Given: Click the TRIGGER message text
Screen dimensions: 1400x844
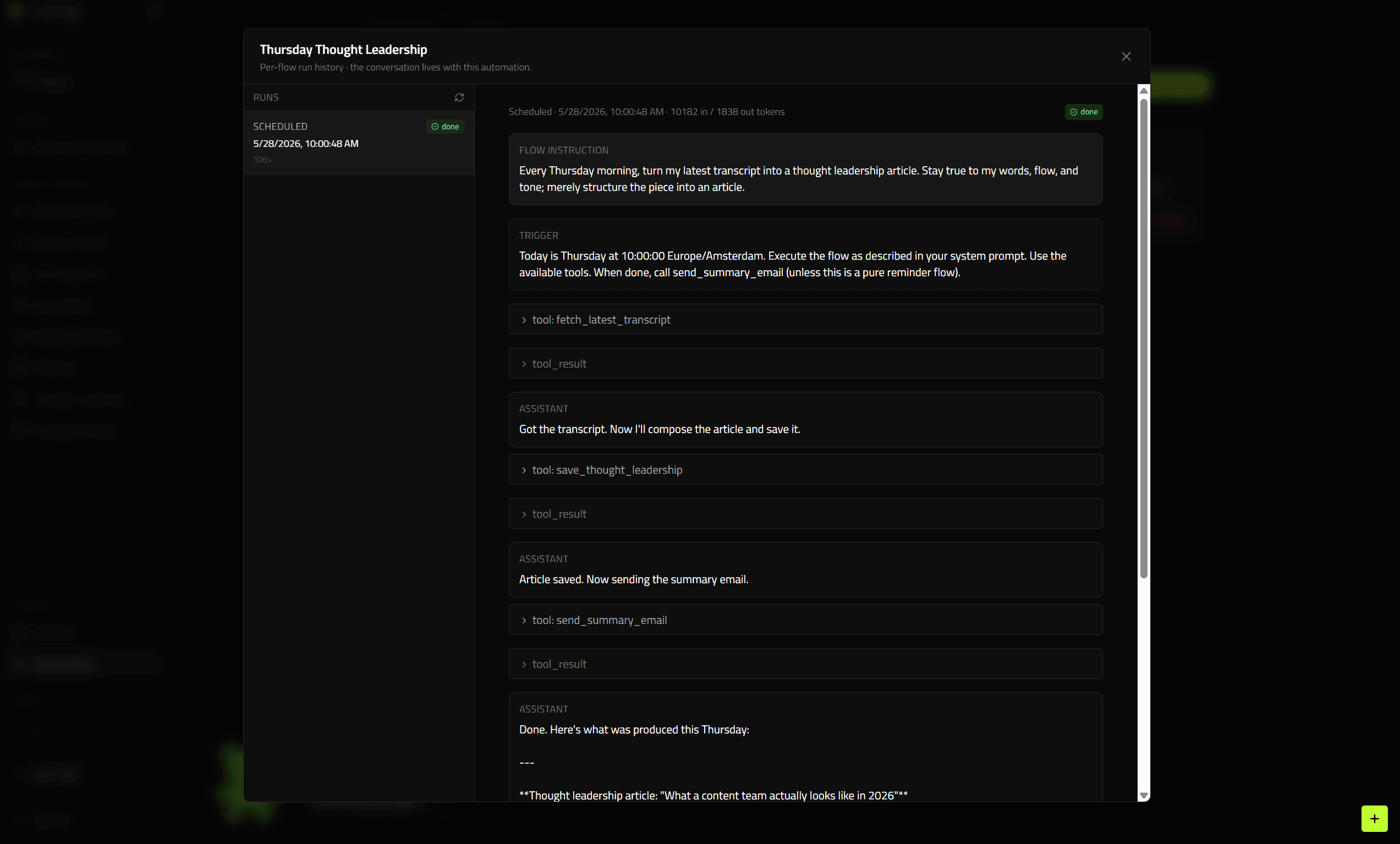Looking at the screenshot, I should (x=793, y=264).
